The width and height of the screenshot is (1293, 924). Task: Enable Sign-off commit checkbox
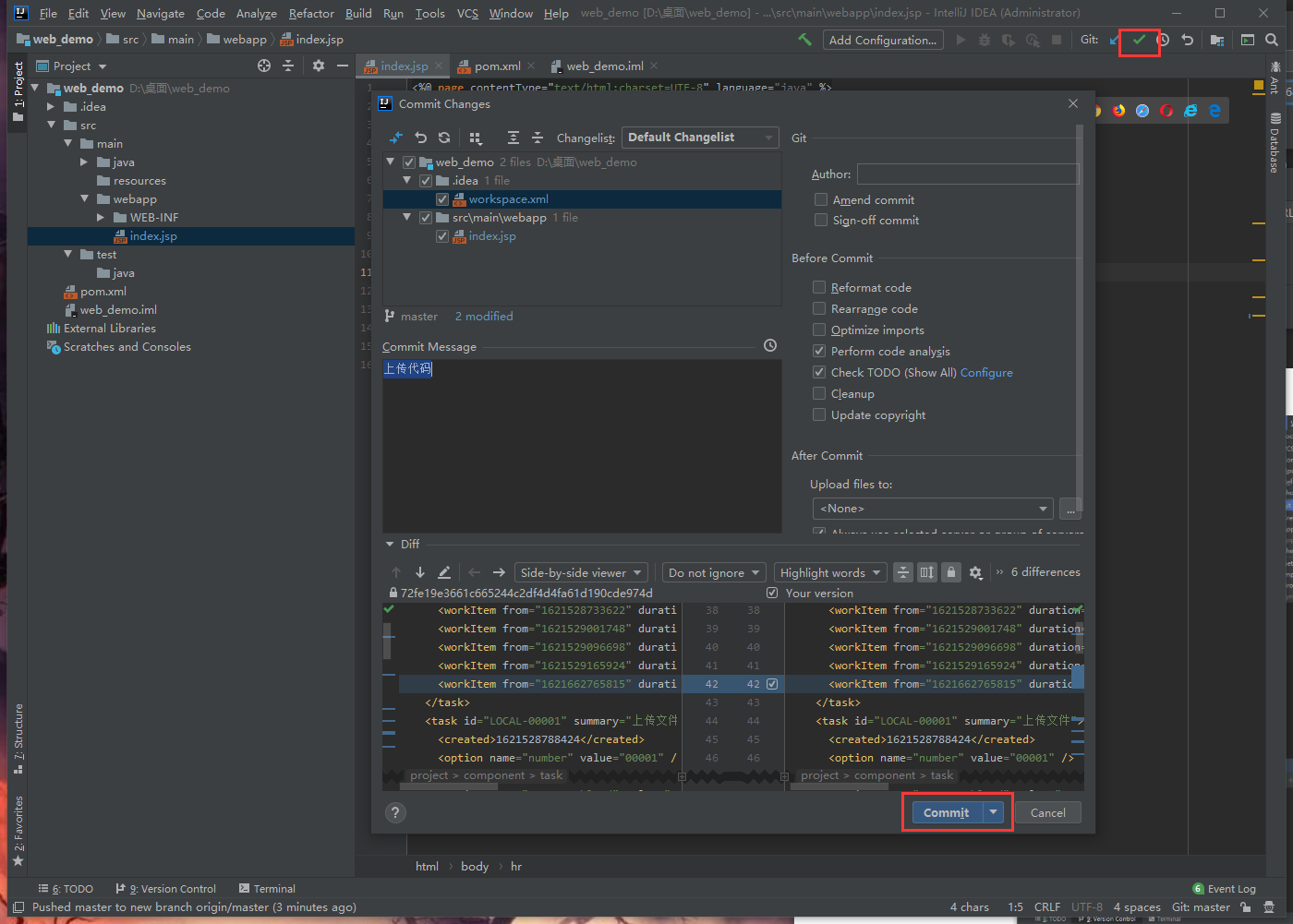(821, 220)
